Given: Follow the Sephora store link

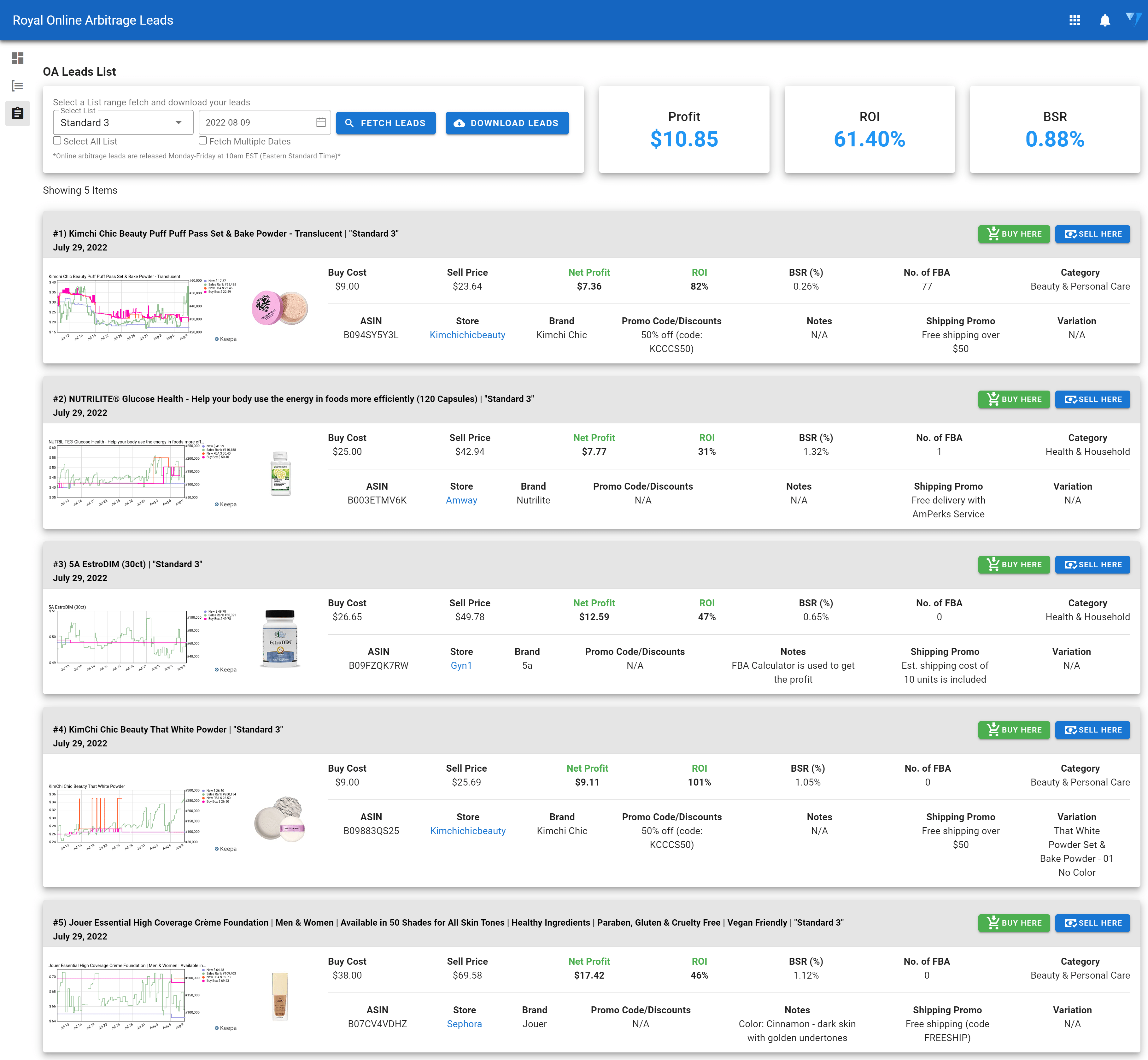Looking at the screenshot, I should point(464,1024).
